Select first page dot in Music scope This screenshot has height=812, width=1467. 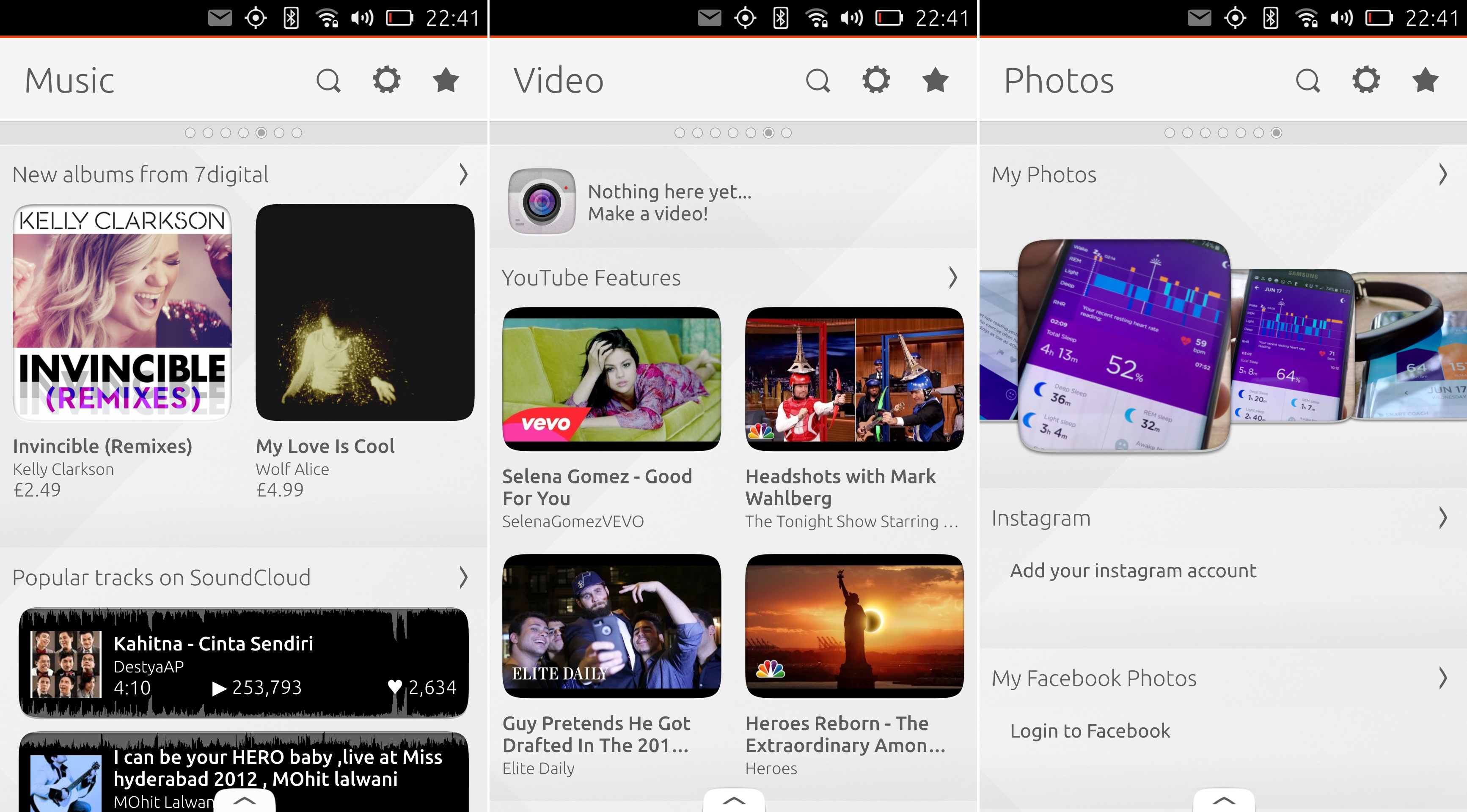190,132
